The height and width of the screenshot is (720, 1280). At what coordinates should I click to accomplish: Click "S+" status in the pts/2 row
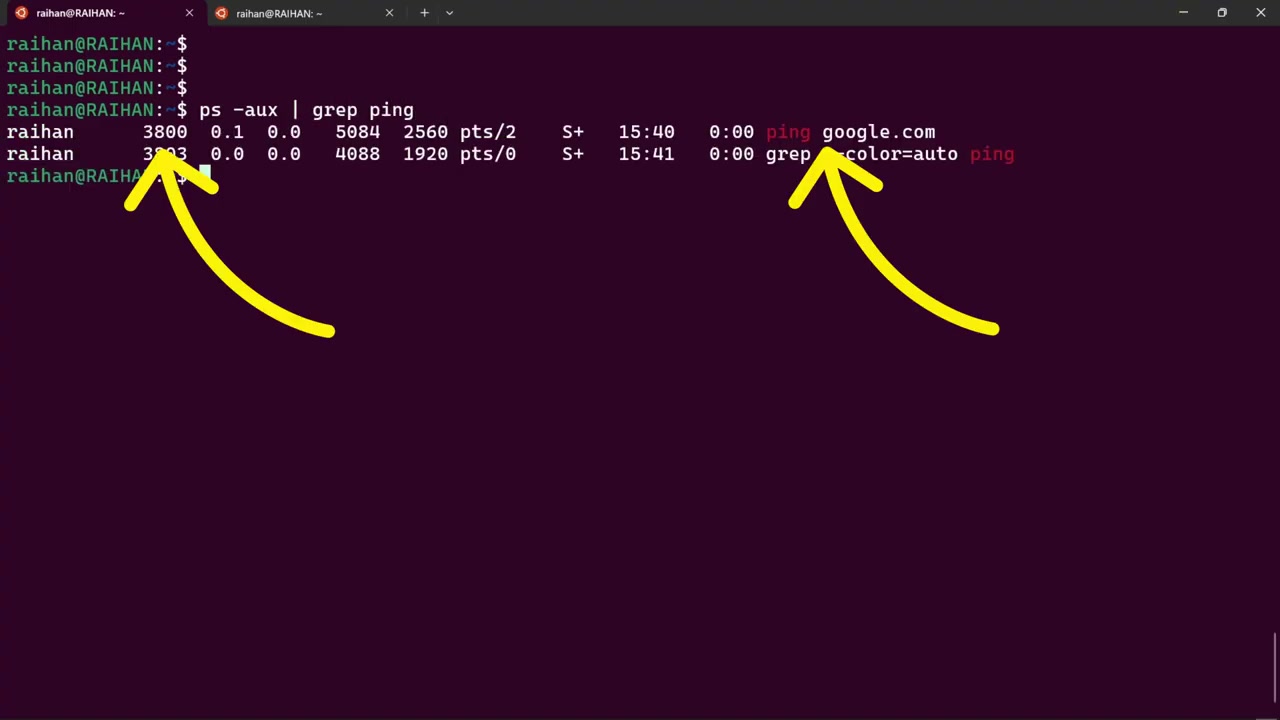coord(573,132)
